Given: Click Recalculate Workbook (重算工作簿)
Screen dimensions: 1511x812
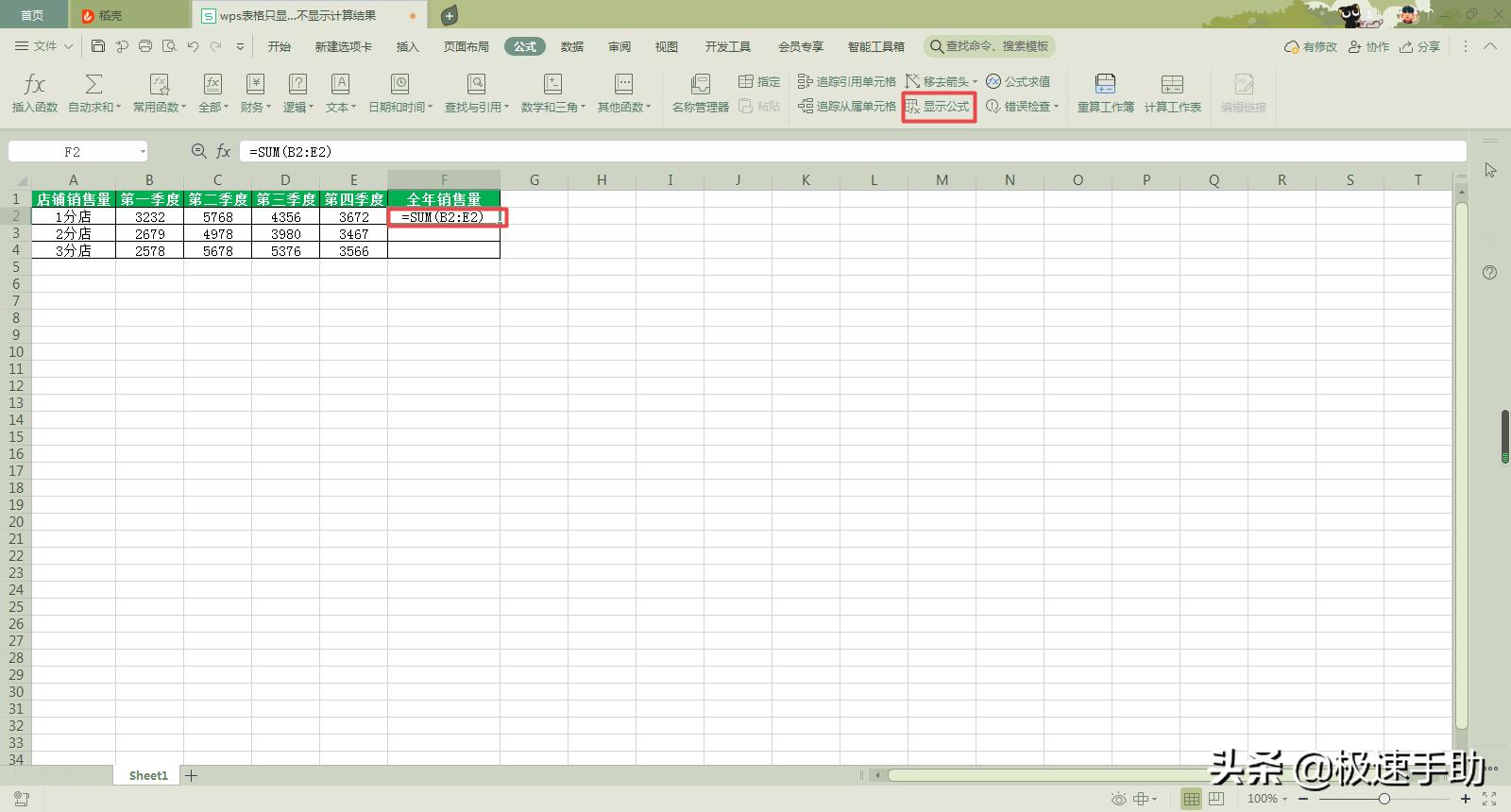Looking at the screenshot, I should click(1106, 93).
